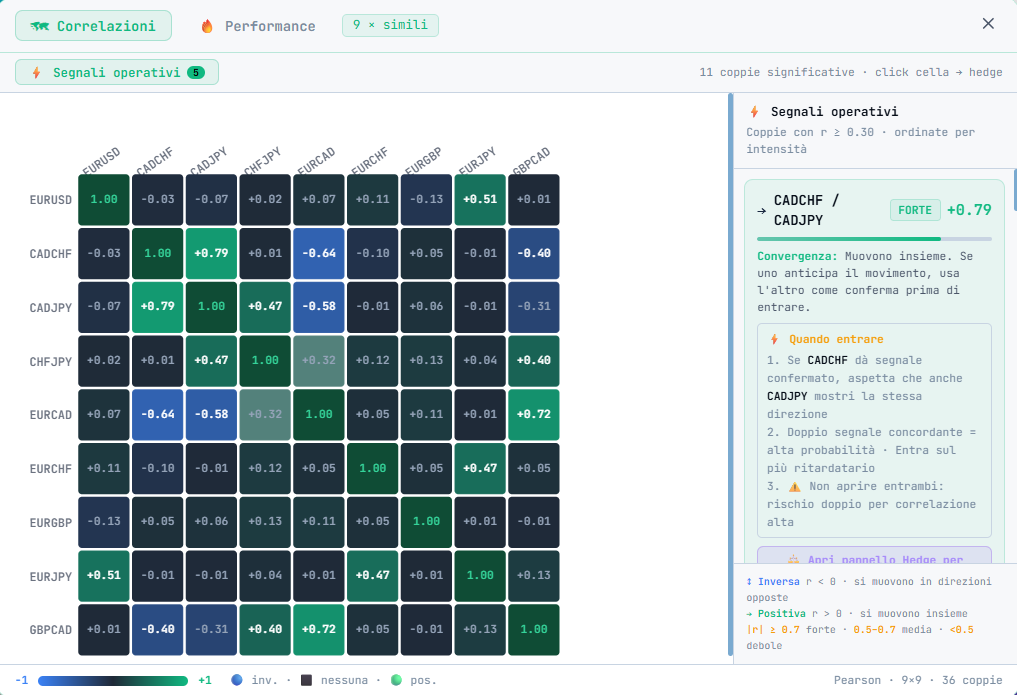
Task: Click the green animal icon in the Correlazioni tab
Action: point(40,26)
